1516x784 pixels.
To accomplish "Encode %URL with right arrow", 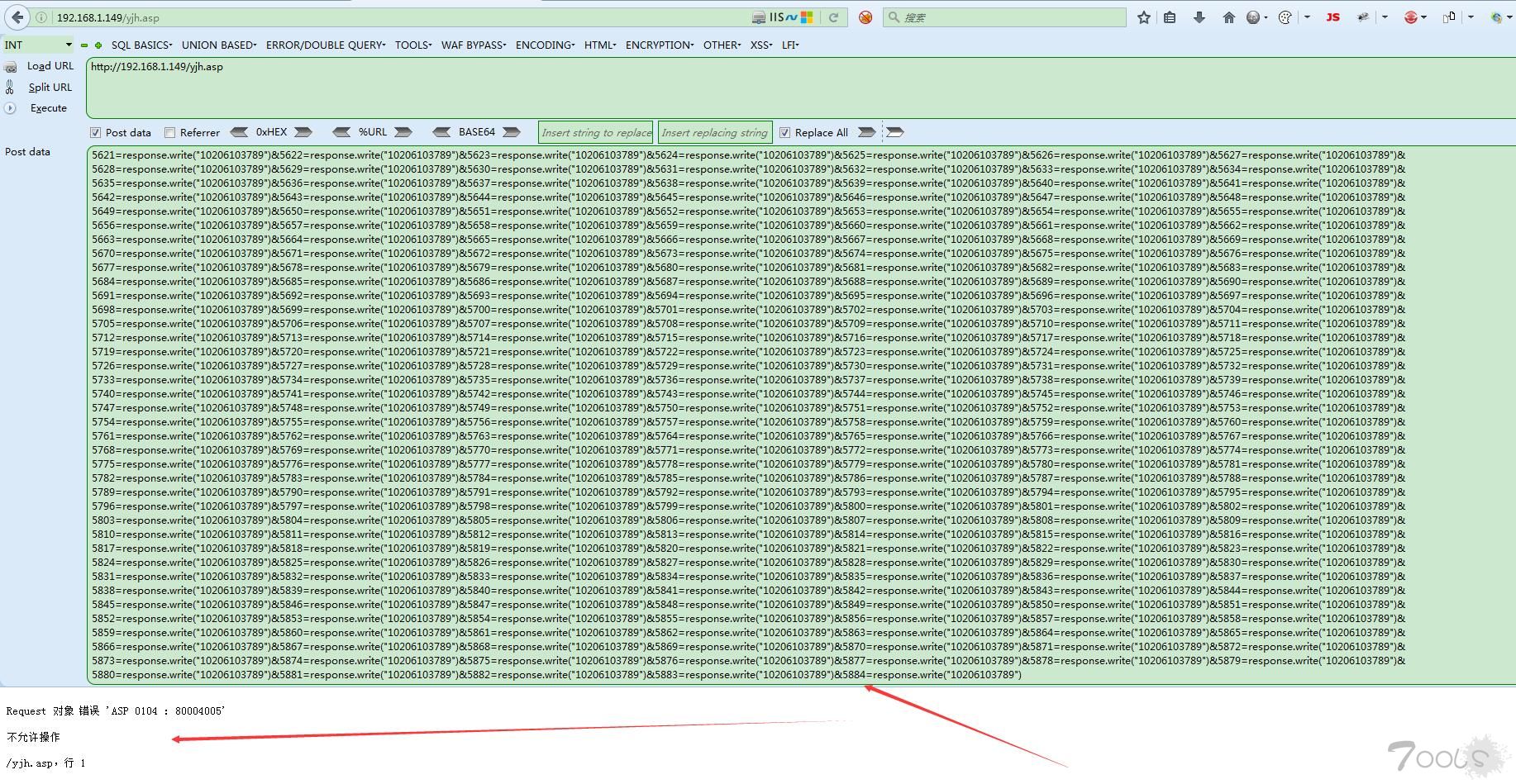I will (x=403, y=132).
